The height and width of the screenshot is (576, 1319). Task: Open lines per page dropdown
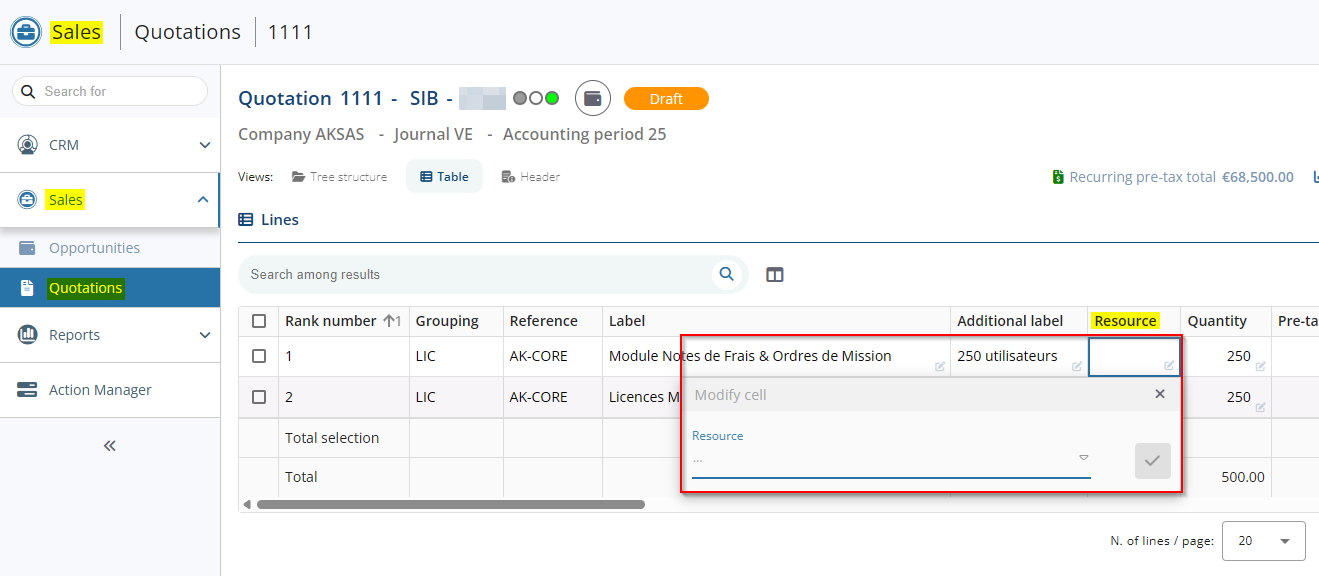pyautogui.click(x=1264, y=541)
